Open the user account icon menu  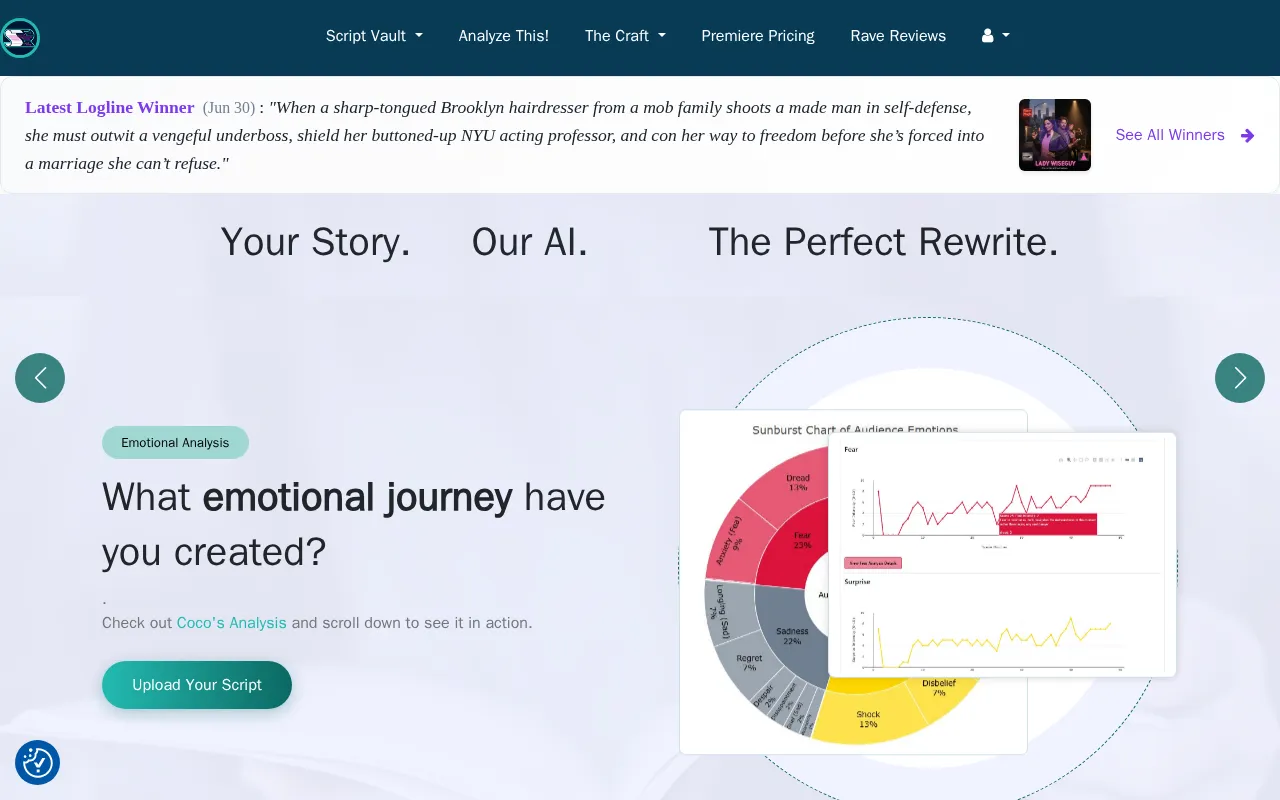pos(995,36)
